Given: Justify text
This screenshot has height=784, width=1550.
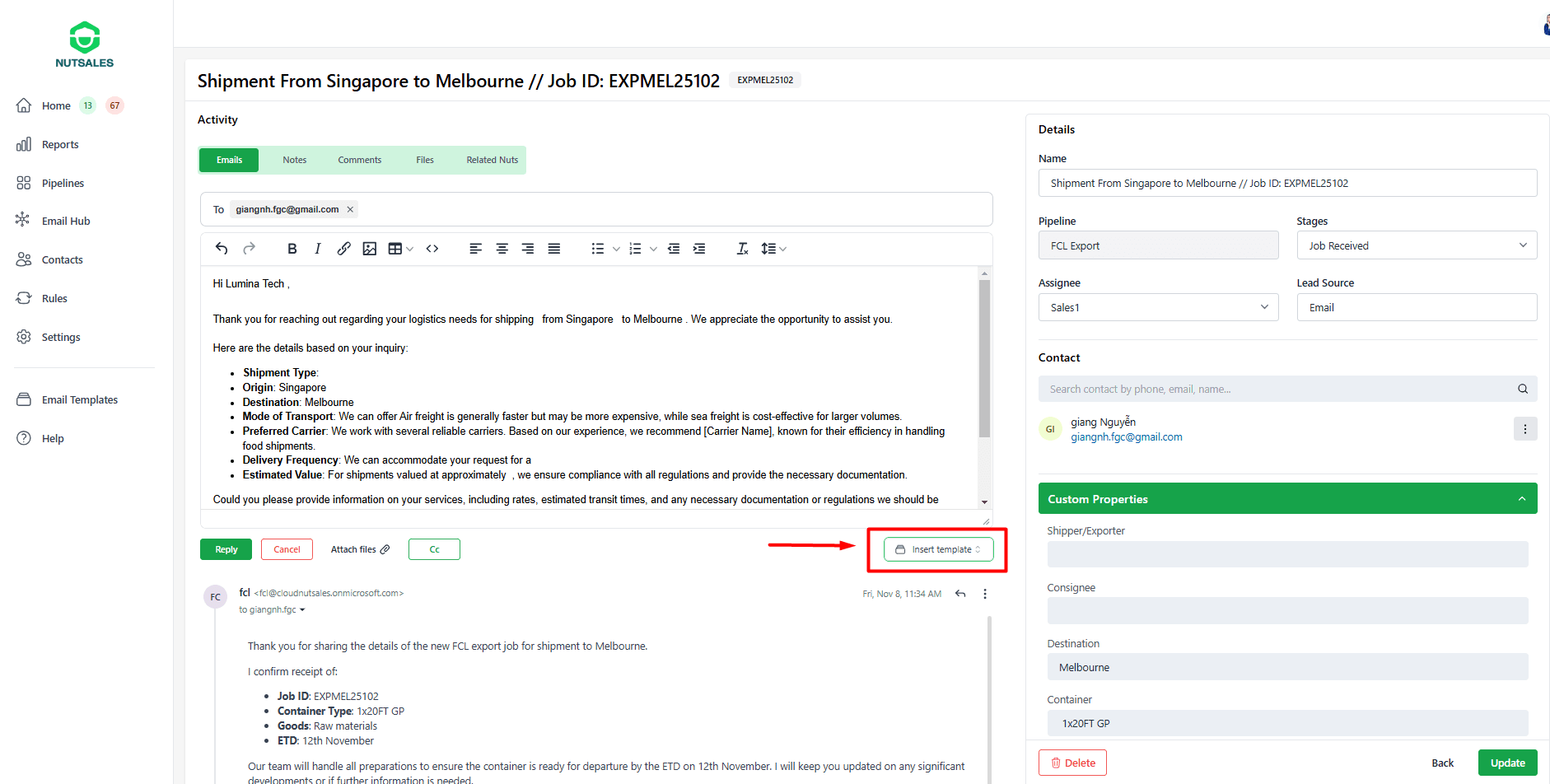Looking at the screenshot, I should tap(554, 248).
